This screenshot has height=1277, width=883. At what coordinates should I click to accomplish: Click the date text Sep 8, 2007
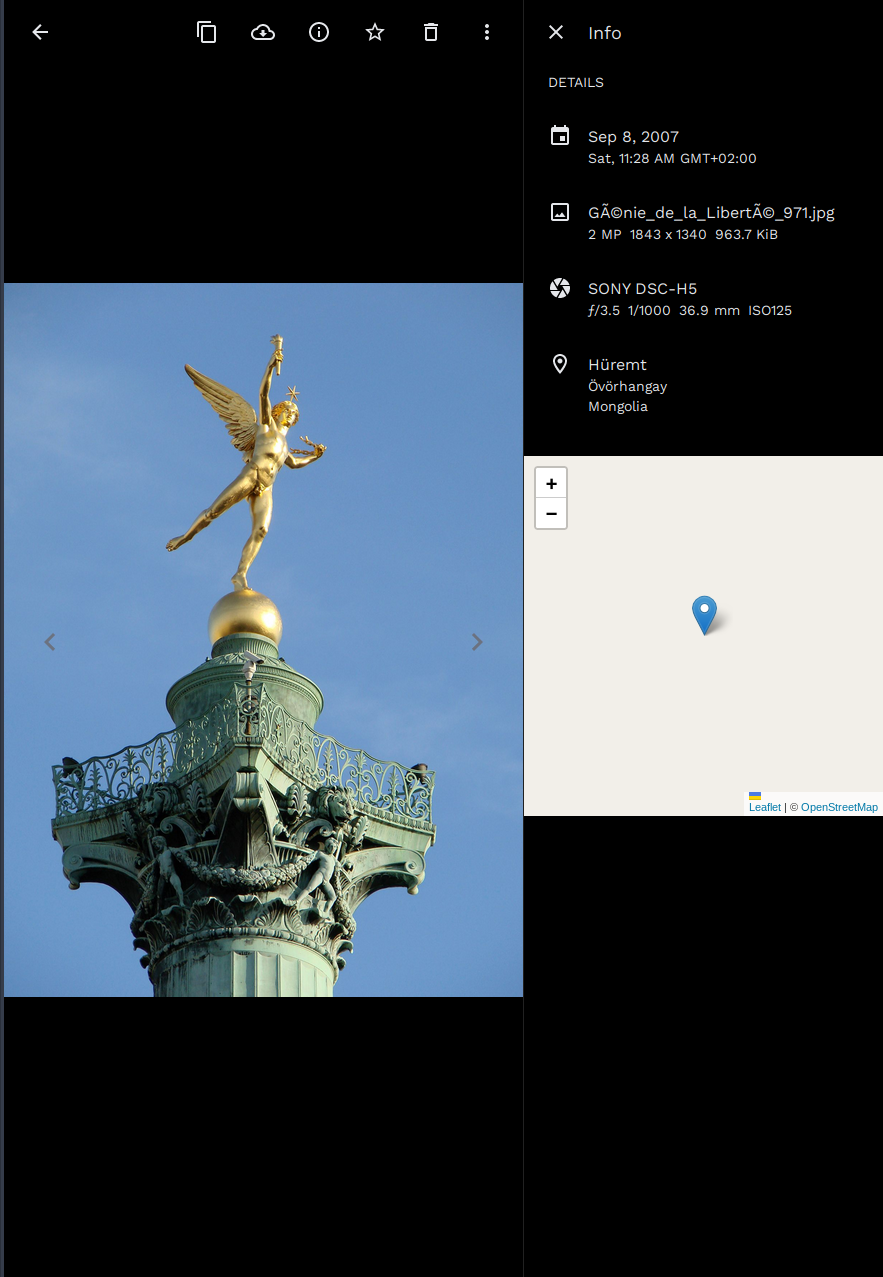pos(633,137)
